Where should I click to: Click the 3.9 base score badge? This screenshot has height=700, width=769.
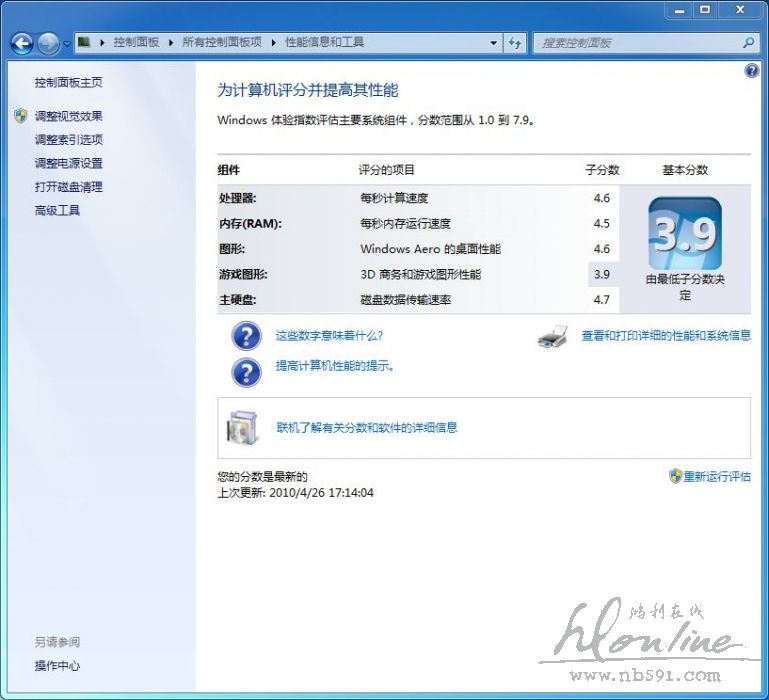pyautogui.click(x=684, y=234)
